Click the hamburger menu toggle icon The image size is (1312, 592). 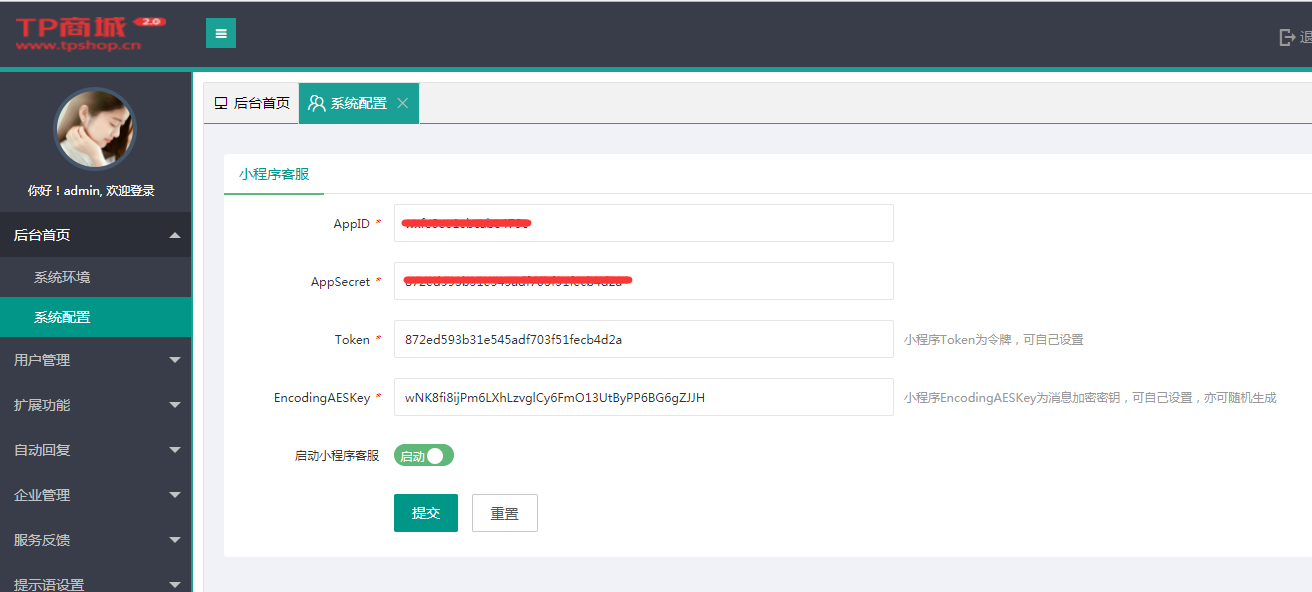[221, 33]
